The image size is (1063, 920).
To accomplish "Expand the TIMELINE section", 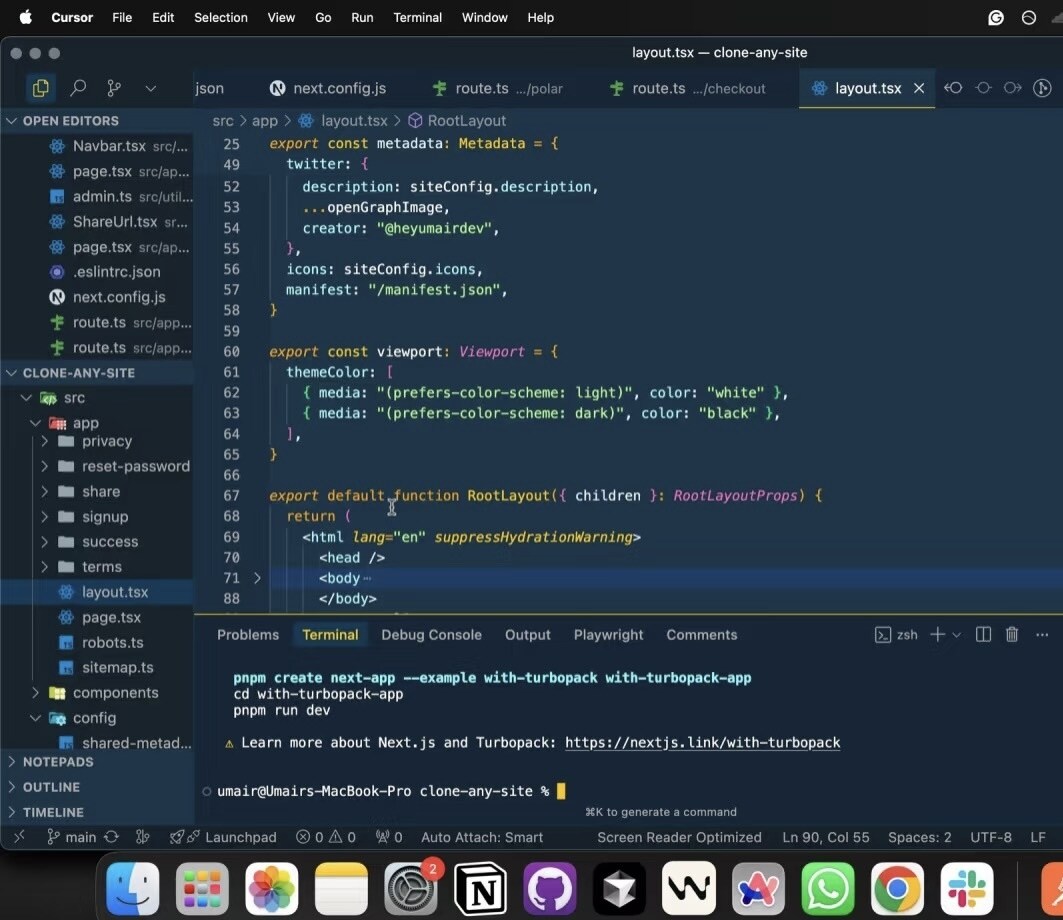I will [53, 812].
